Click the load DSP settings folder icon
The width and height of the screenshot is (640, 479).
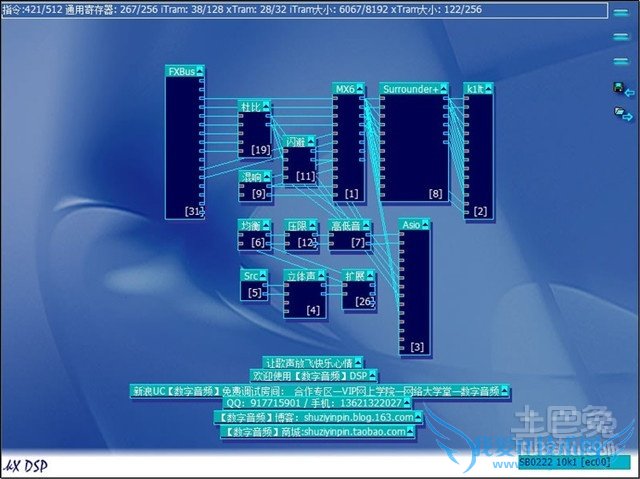coord(624,113)
